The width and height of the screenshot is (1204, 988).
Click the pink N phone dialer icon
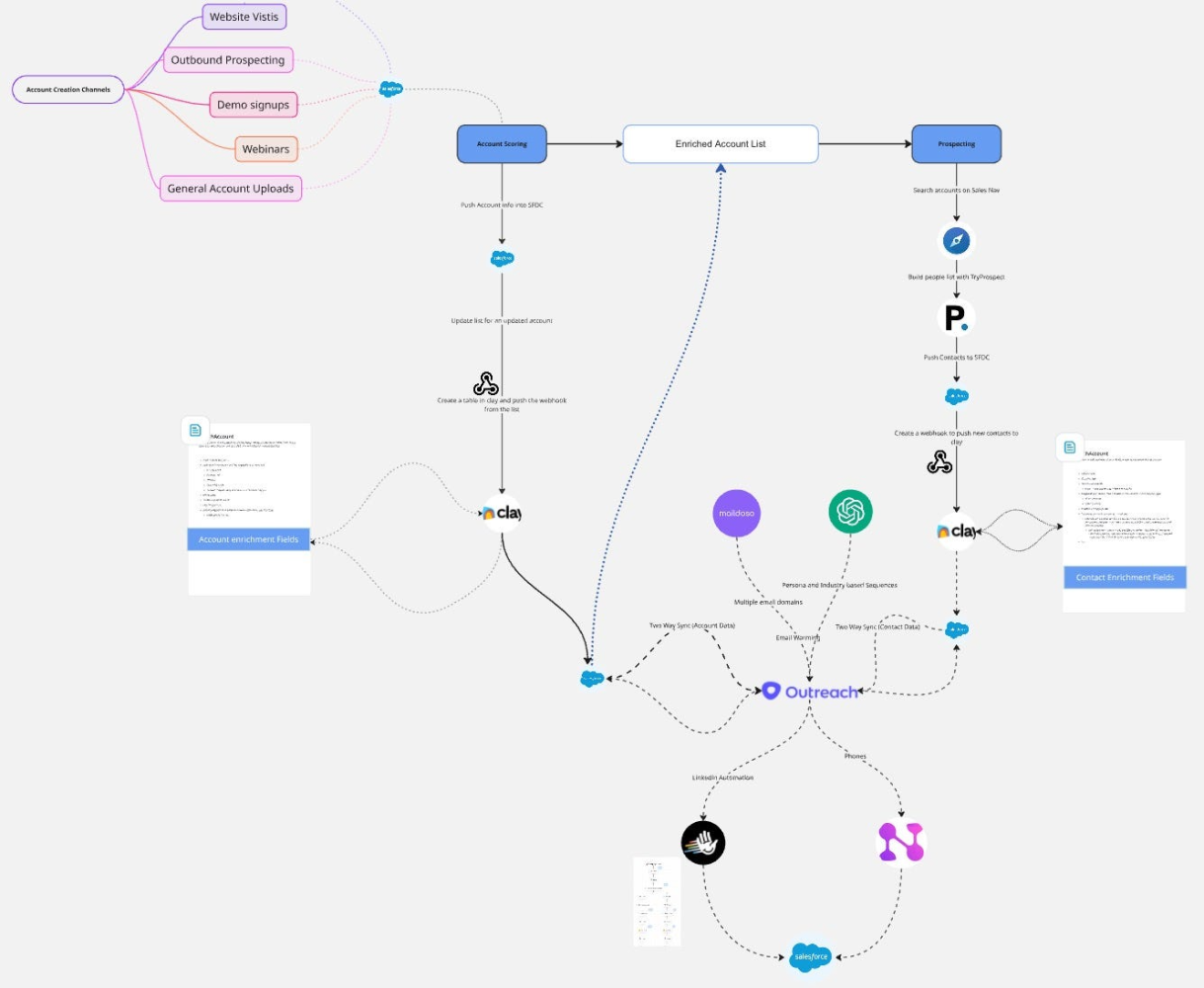pos(901,842)
